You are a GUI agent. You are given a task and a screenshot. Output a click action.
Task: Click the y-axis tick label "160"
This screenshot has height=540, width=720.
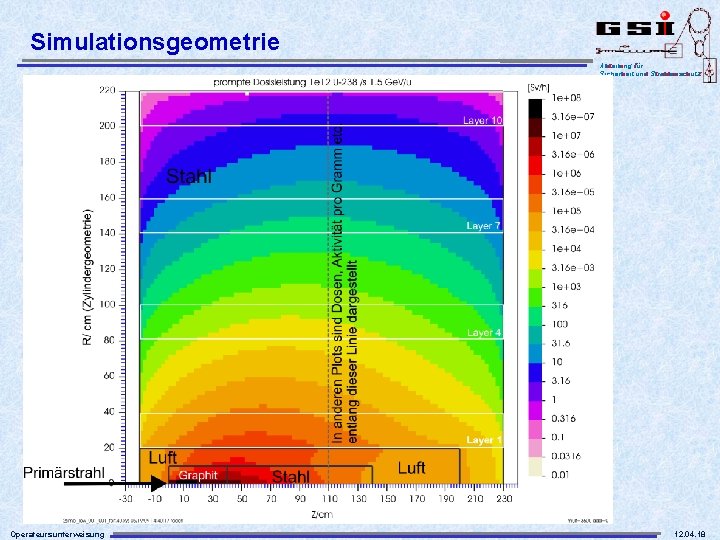point(107,197)
